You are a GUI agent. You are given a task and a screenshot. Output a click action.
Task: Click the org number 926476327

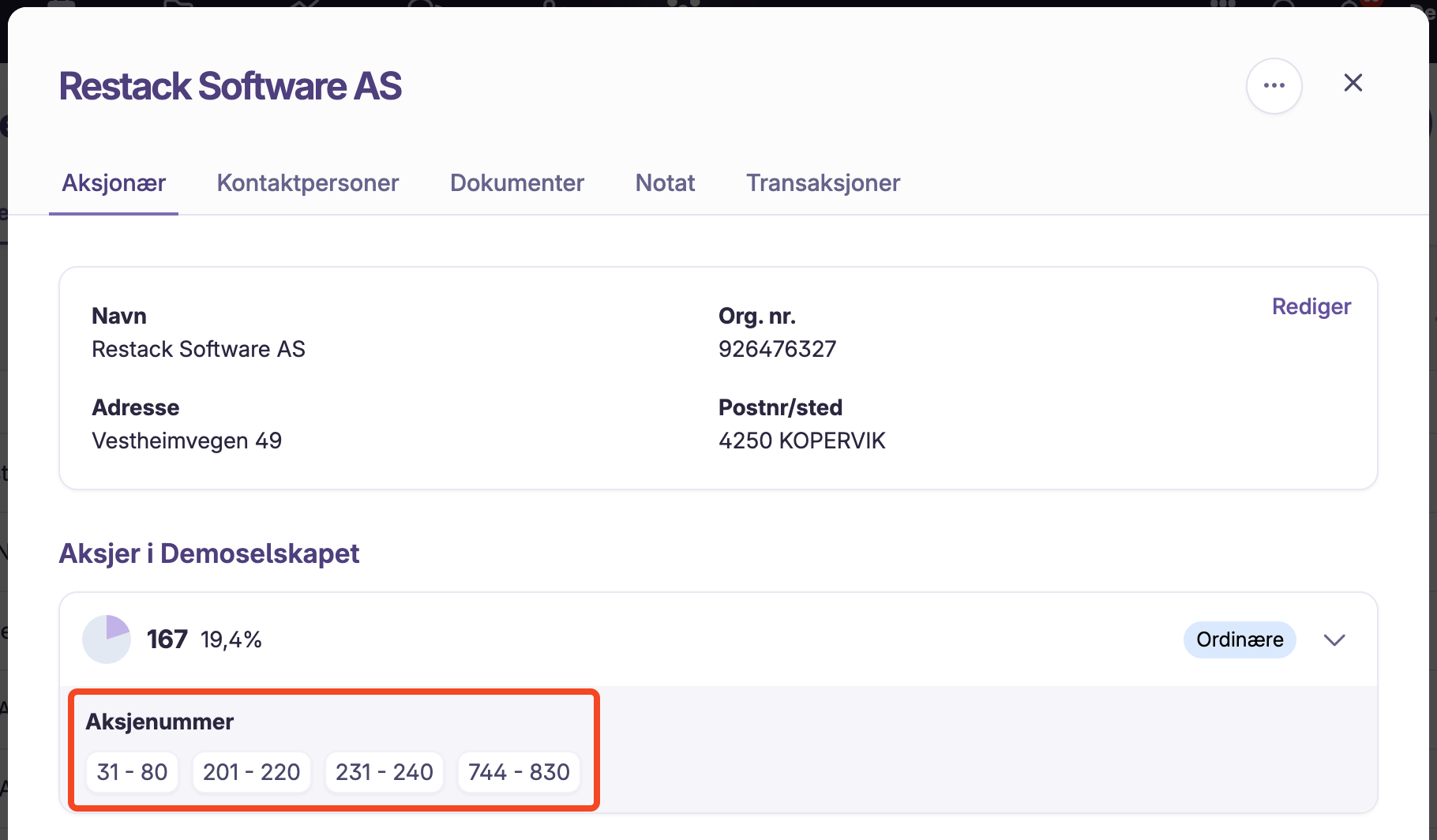777,349
